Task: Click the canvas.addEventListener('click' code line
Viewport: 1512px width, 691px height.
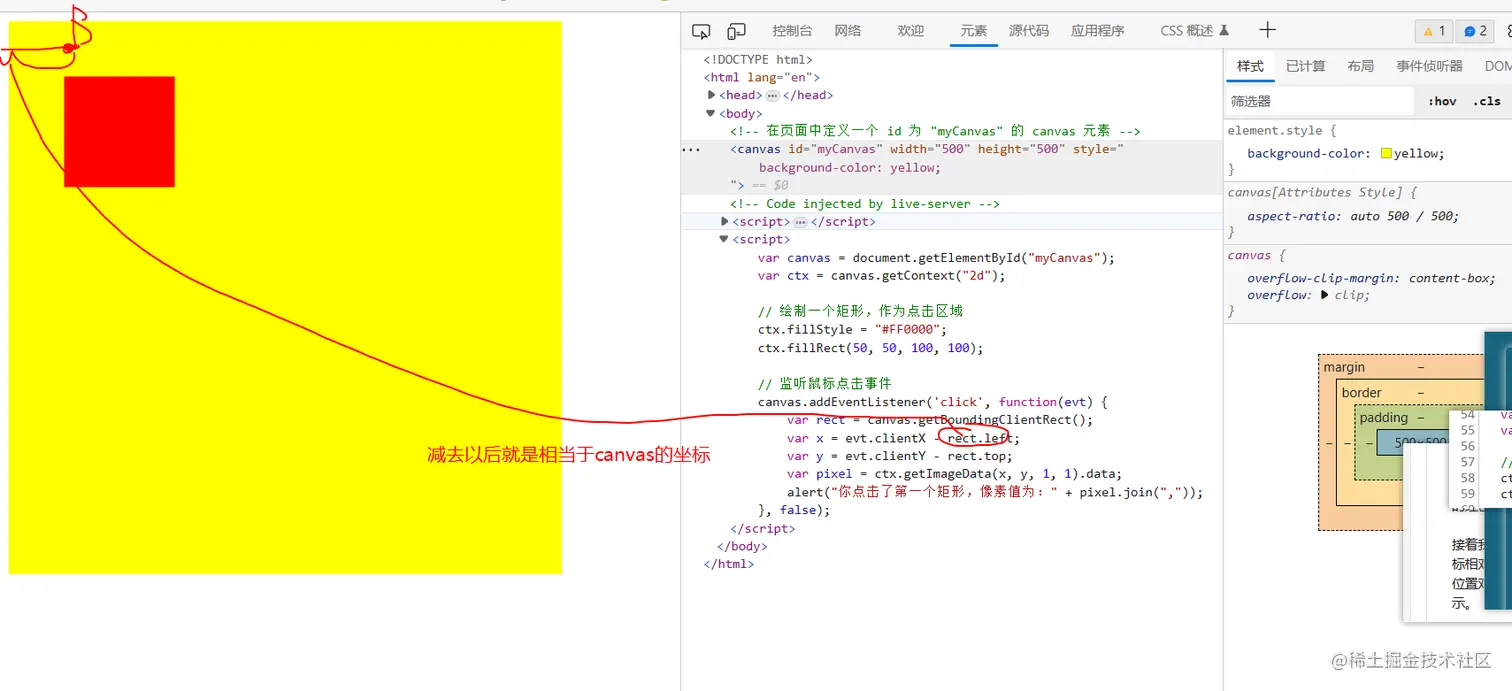Action: click(x=933, y=402)
